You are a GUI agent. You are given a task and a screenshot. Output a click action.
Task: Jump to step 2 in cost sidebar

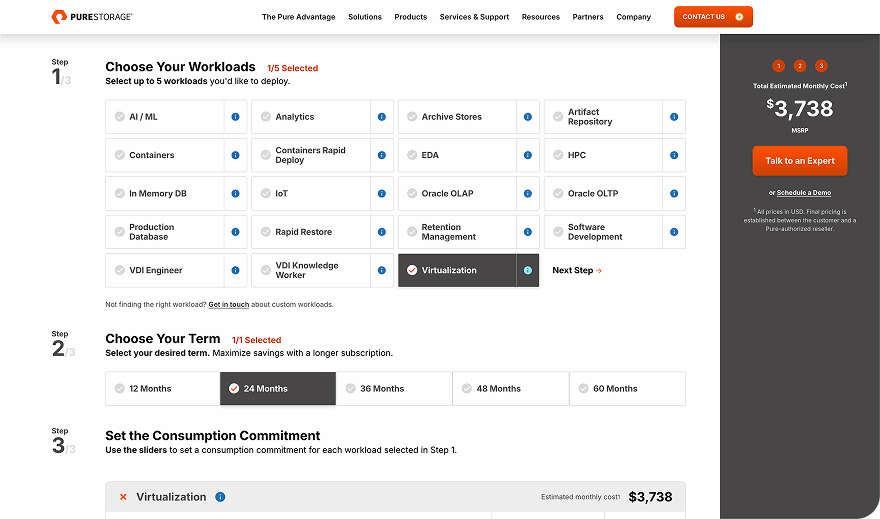(x=800, y=66)
